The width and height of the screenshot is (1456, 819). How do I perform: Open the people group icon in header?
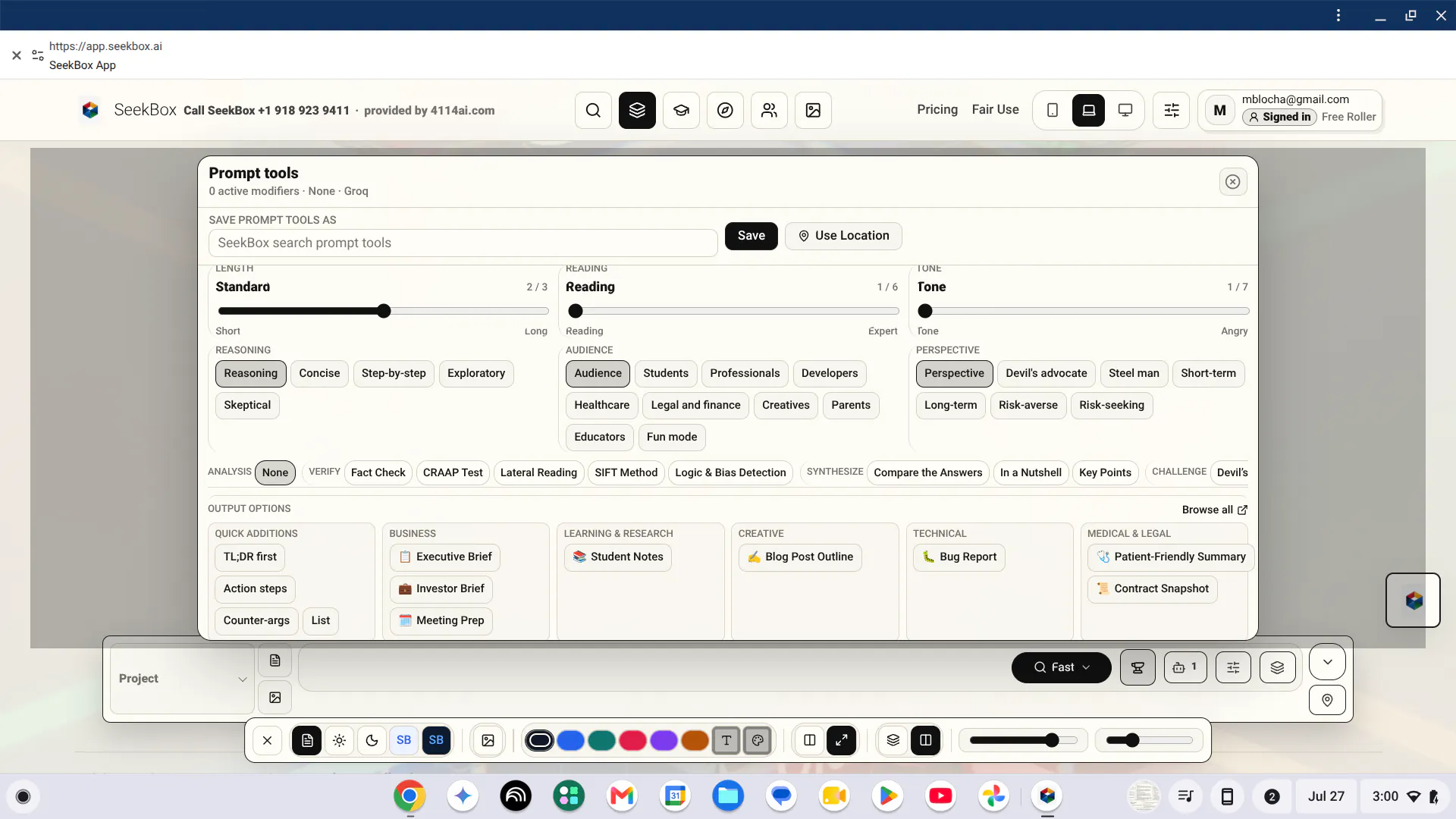click(x=769, y=111)
